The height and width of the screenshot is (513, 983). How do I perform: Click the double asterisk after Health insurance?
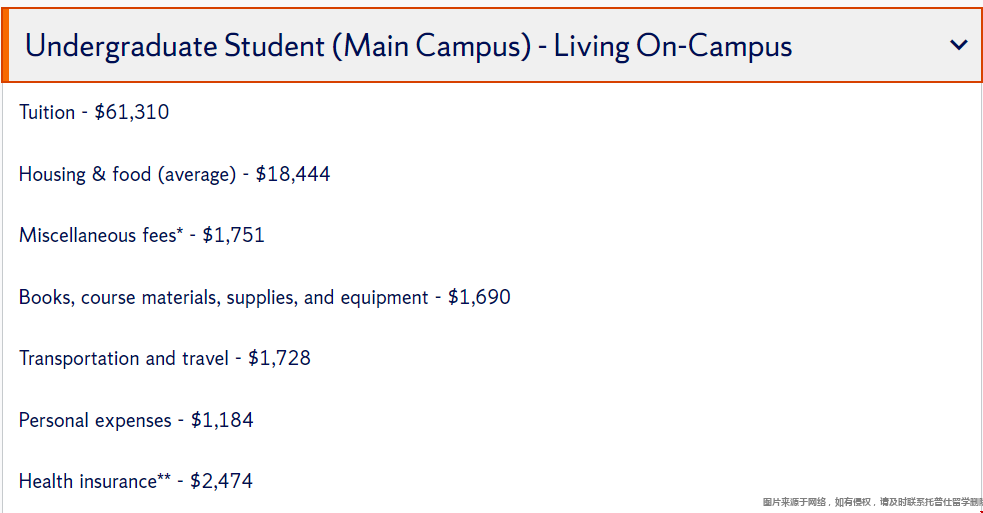164,479
